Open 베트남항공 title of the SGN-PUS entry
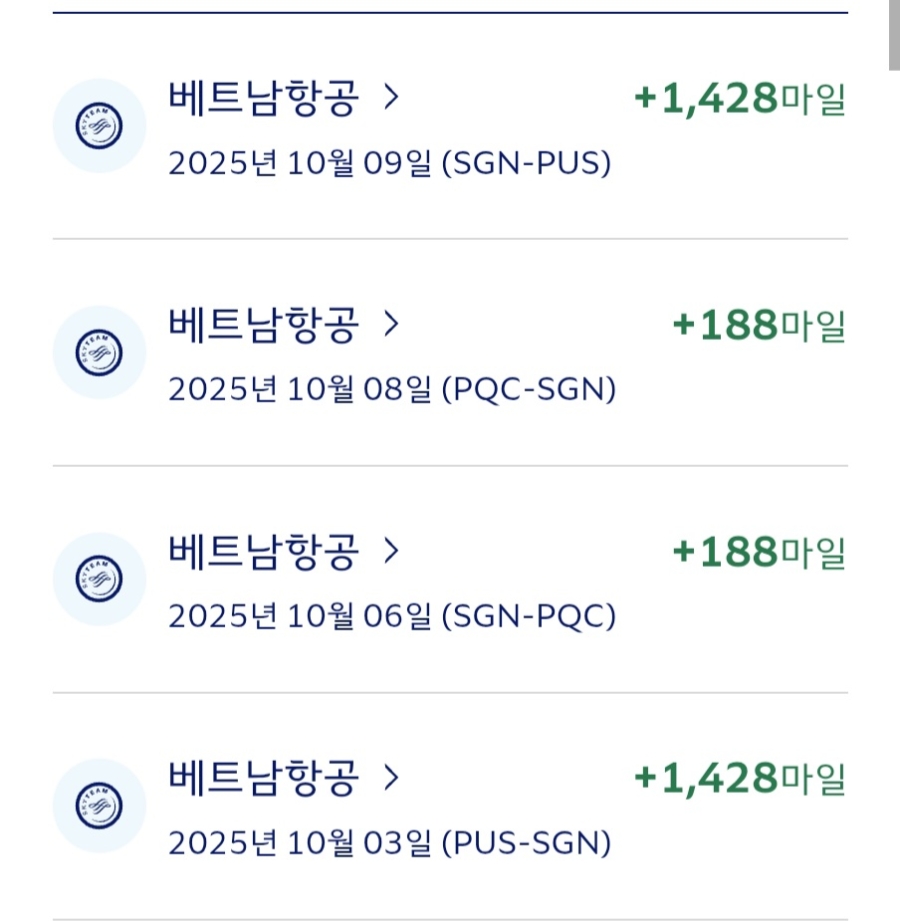The width and height of the screenshot is (900, 921). click(x=262, y=99)
